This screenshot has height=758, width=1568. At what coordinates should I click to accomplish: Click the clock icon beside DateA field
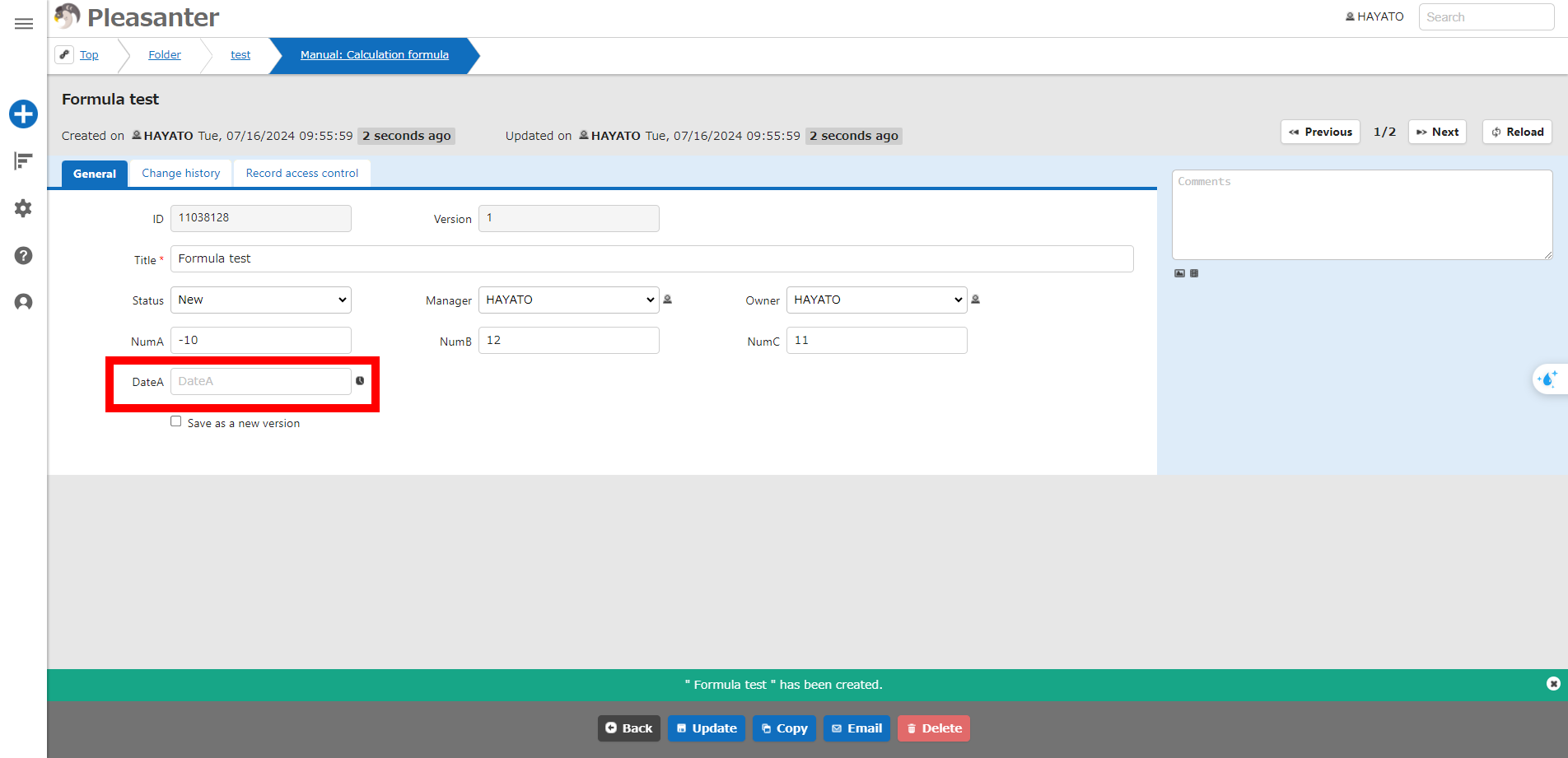(x=360, y=381)
